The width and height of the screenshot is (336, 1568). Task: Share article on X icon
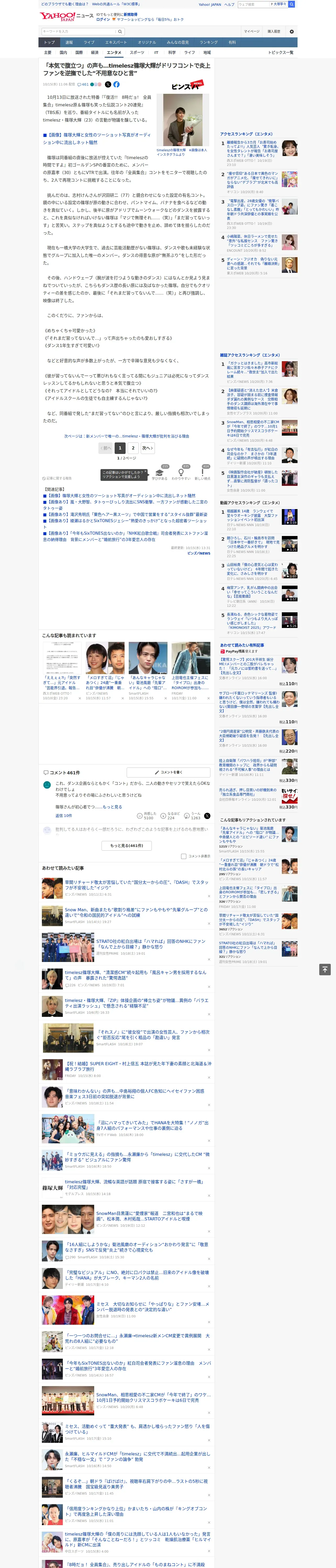click(108, 85)
